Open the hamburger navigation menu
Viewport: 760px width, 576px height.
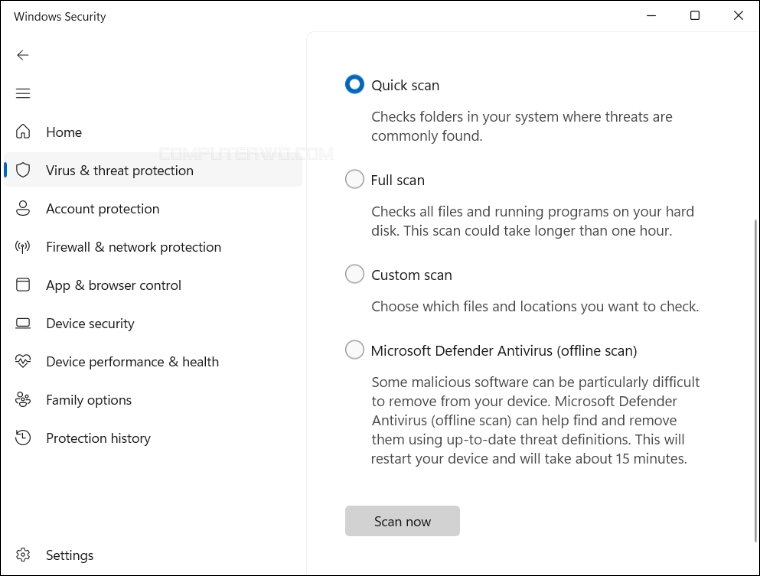point(23,93)
